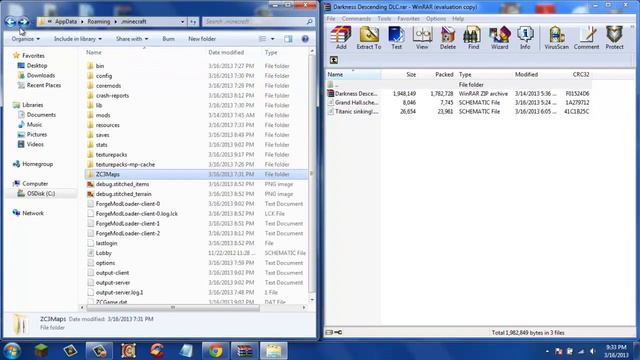Expand the AppData breadcrumb arrow
Screen dimensions: 640x360
click(x=82, y=22)
